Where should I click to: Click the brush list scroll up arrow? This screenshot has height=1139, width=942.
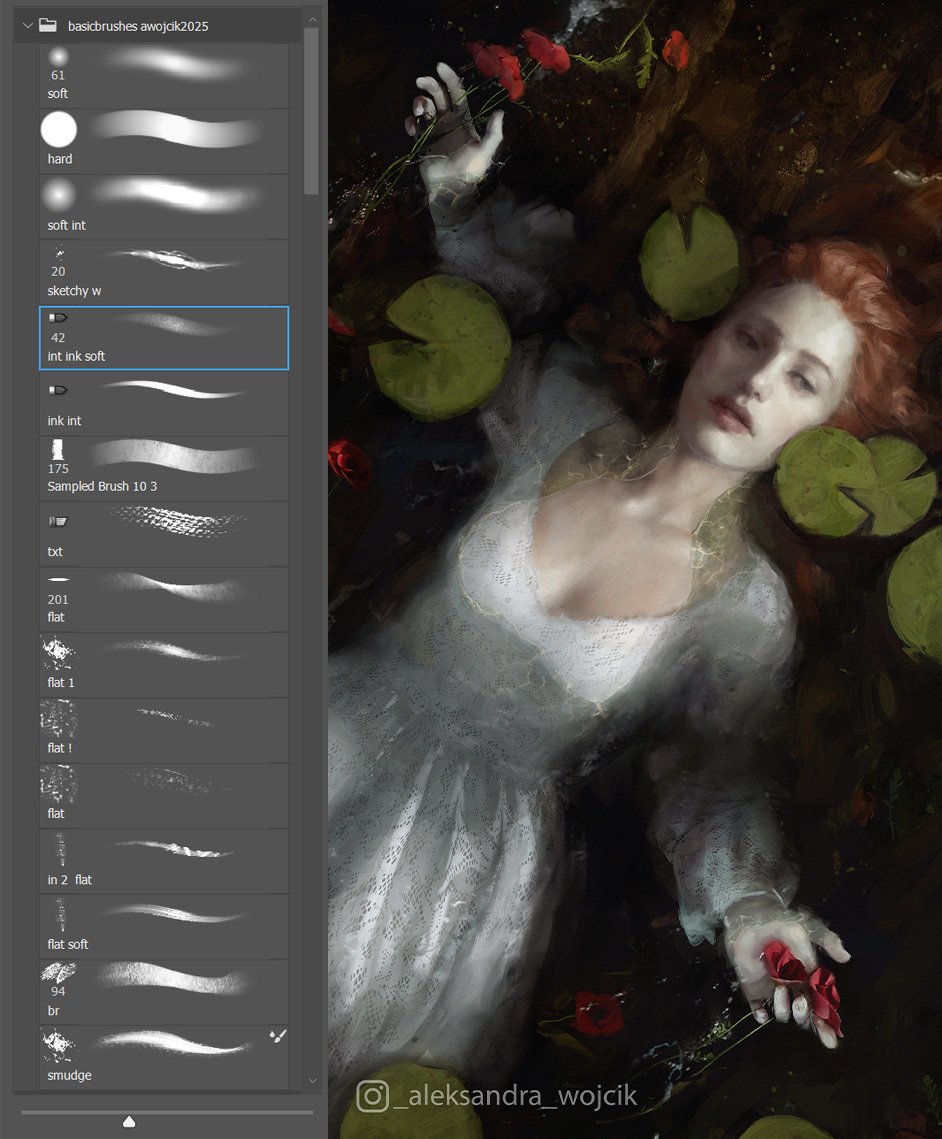312,20
